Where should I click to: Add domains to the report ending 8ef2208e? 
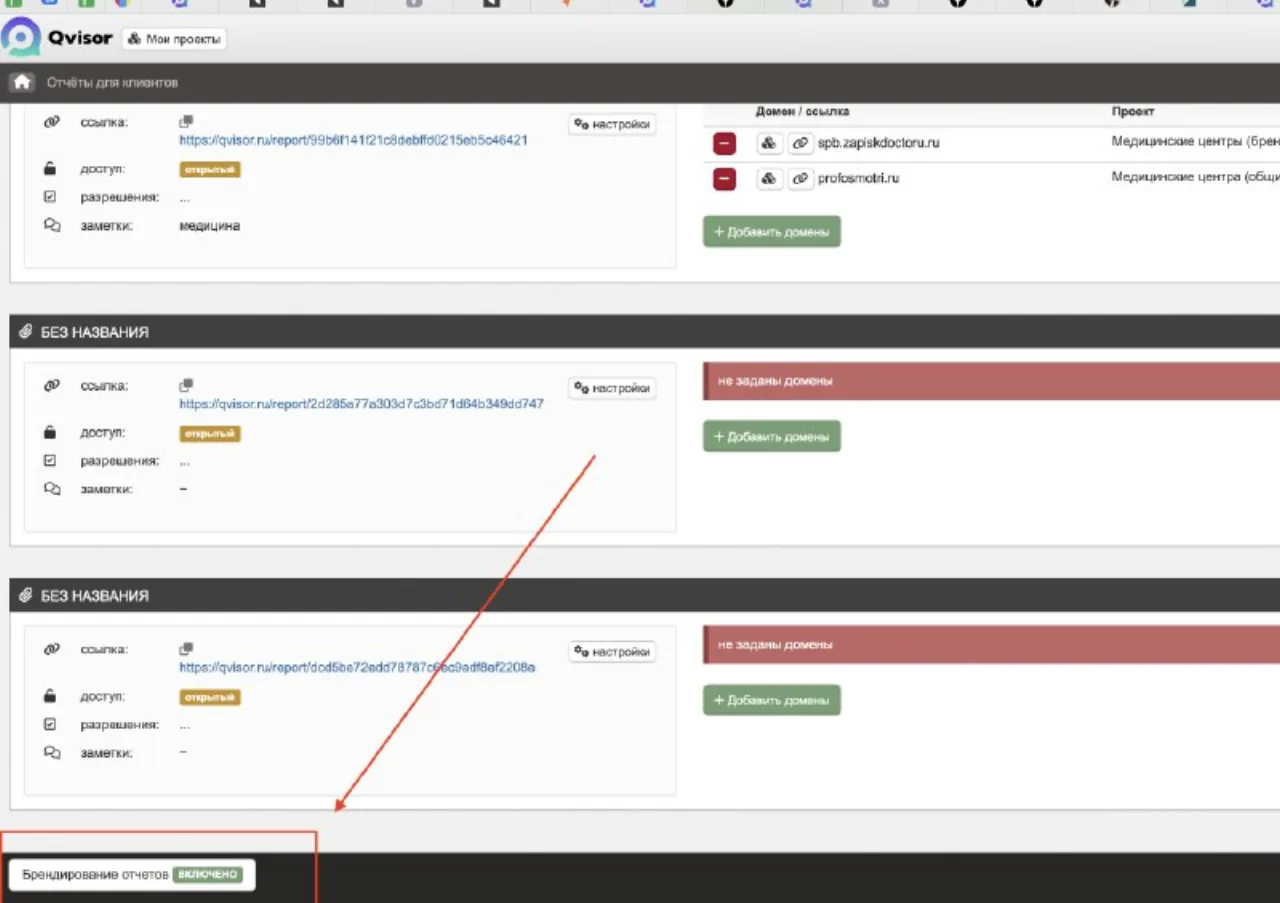[772, 700]
